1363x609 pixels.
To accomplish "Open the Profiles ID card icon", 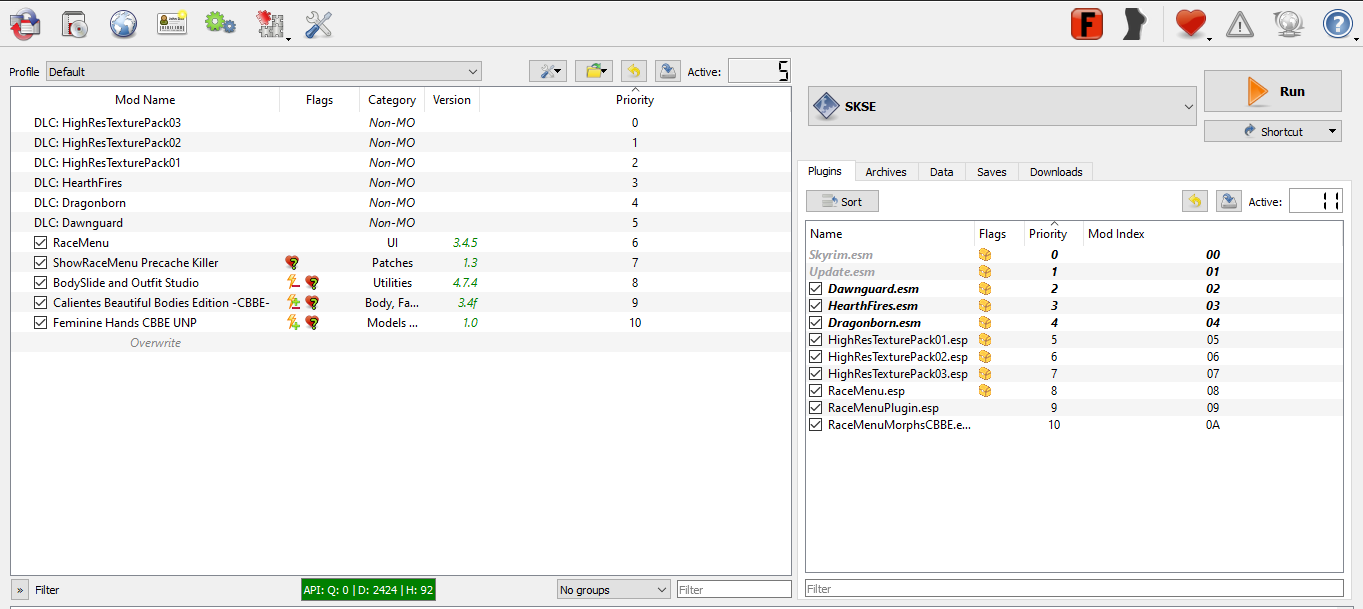I will pos(172,24).
